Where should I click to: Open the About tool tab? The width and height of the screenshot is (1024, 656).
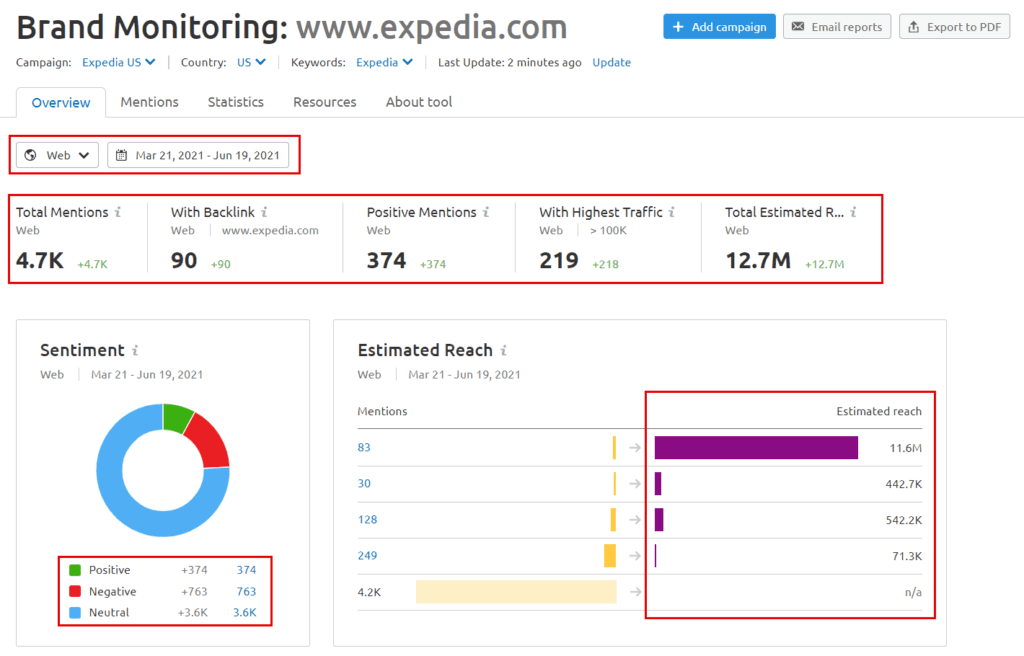click(419, 102)
